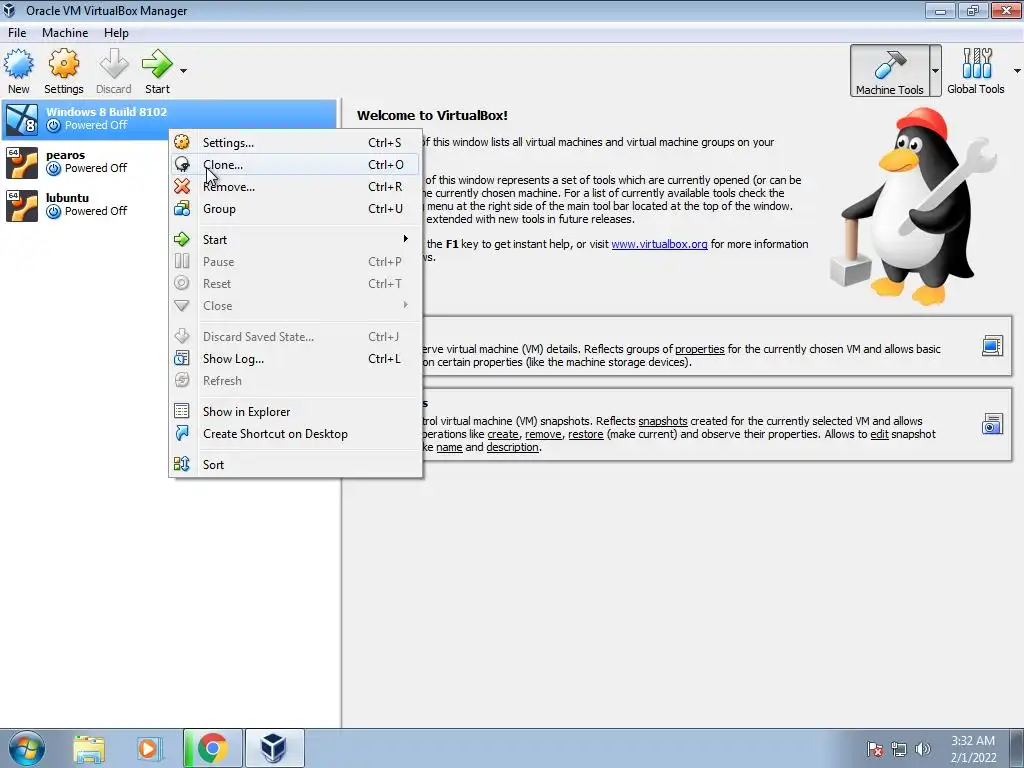
Task: Click the Global Tools button
Action: tap(976, 71)
